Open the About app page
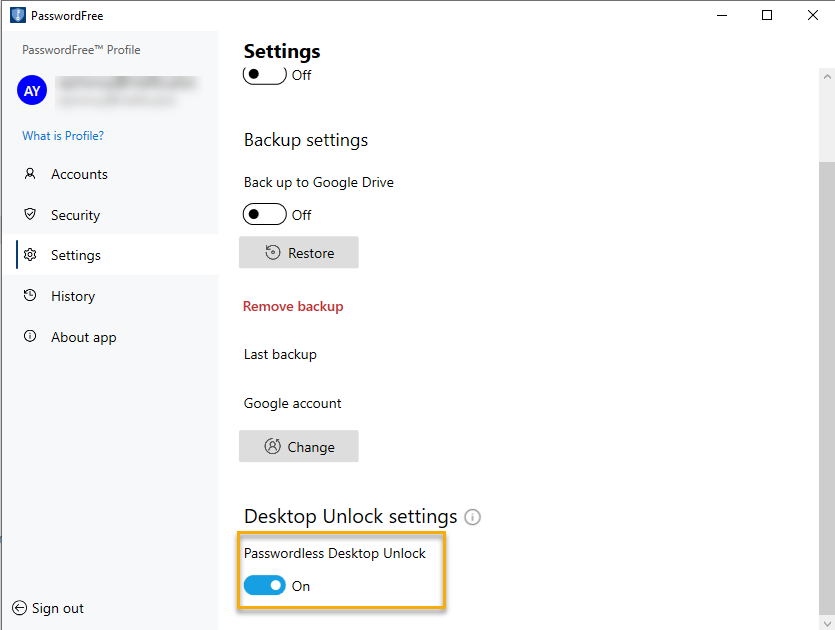The image size is (835, 630). [x=84, y=337]
